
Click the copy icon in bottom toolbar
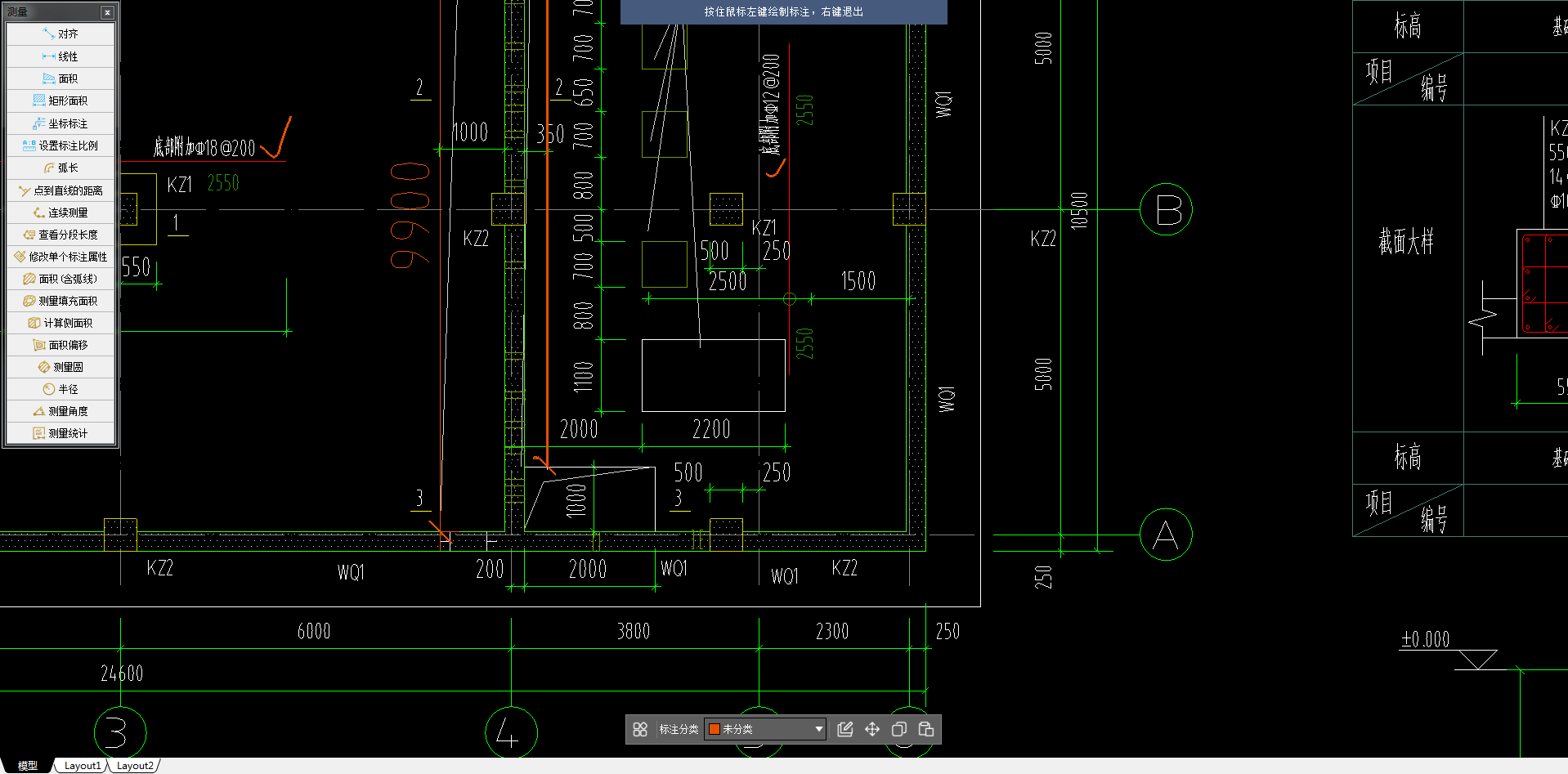point(899,729)
